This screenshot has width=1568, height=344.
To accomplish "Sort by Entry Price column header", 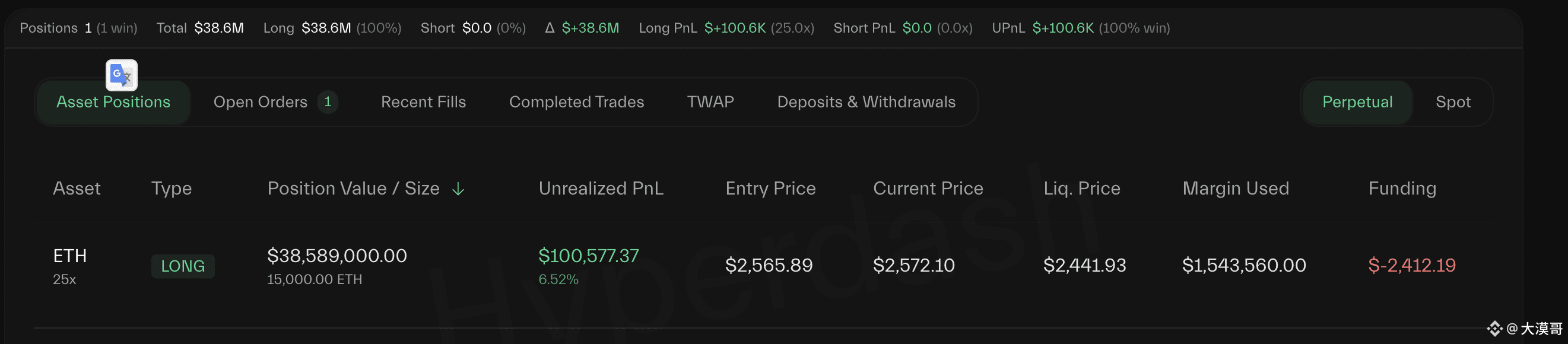I will (x=770, y=189).
